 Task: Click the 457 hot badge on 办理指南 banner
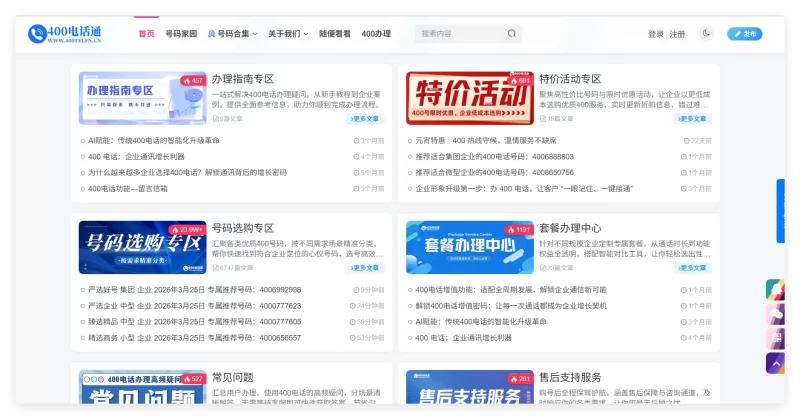tap(193, 80)
